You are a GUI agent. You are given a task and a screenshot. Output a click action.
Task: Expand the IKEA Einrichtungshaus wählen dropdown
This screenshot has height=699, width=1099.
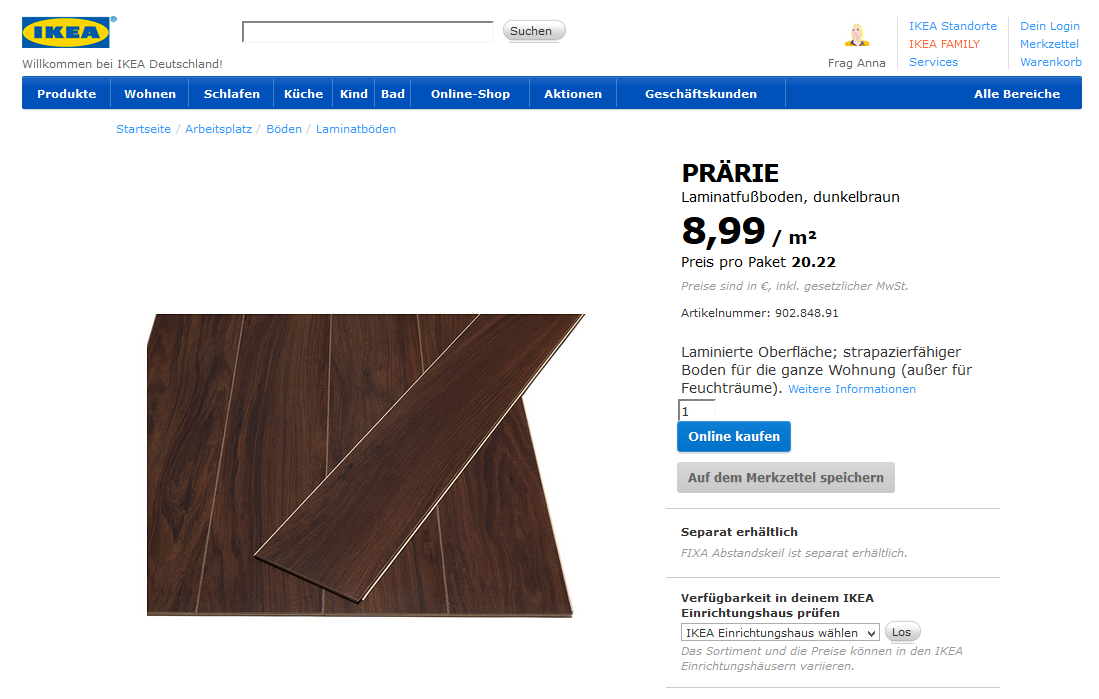(x=780, y=633)
